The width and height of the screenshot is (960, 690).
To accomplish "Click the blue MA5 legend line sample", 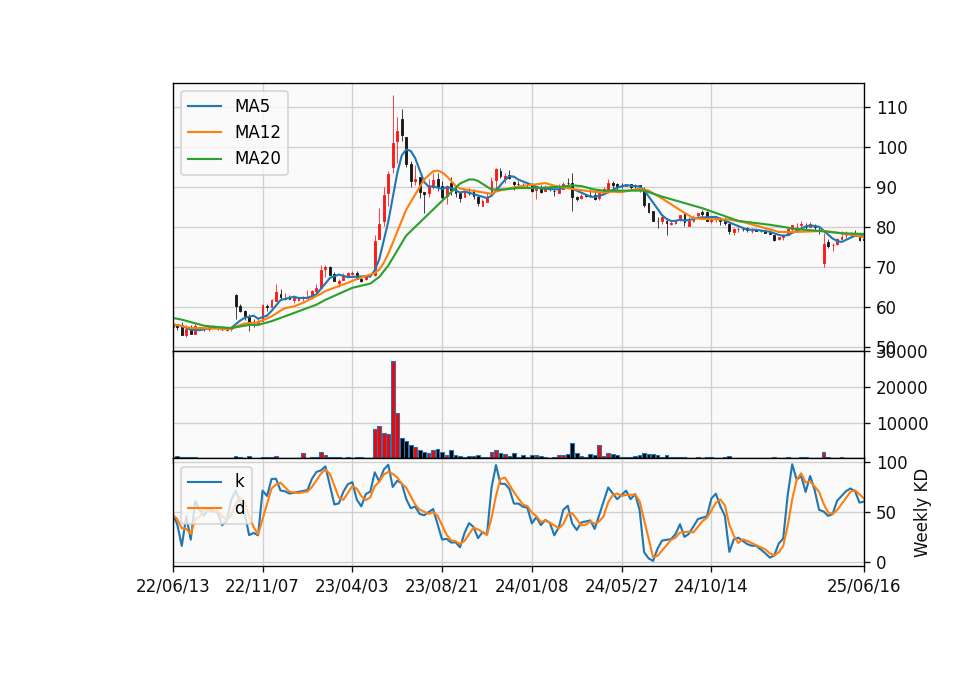I will click(x=204, y=106).
